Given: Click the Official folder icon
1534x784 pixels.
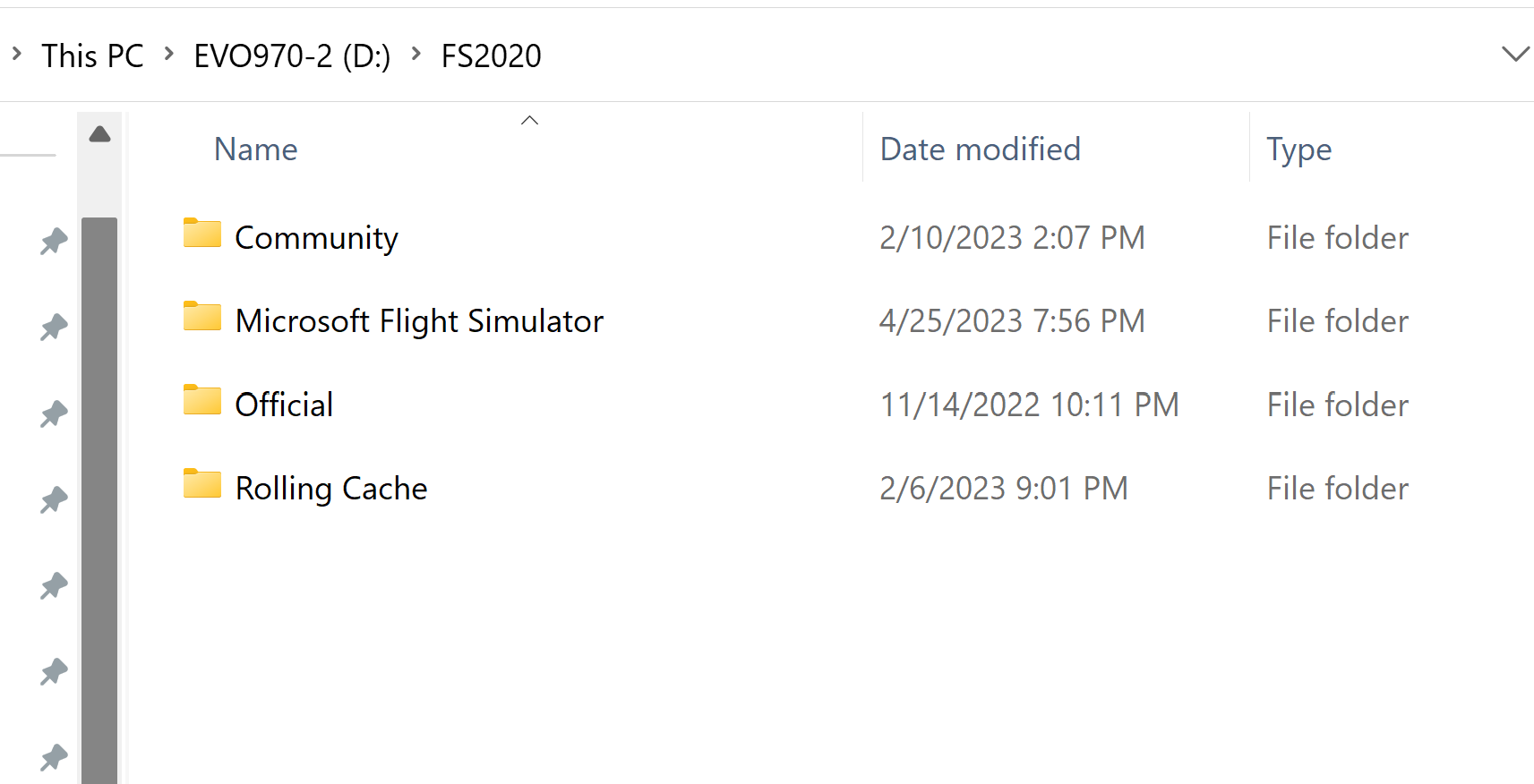Looking at the screenshot, I should tap(201, 401).
